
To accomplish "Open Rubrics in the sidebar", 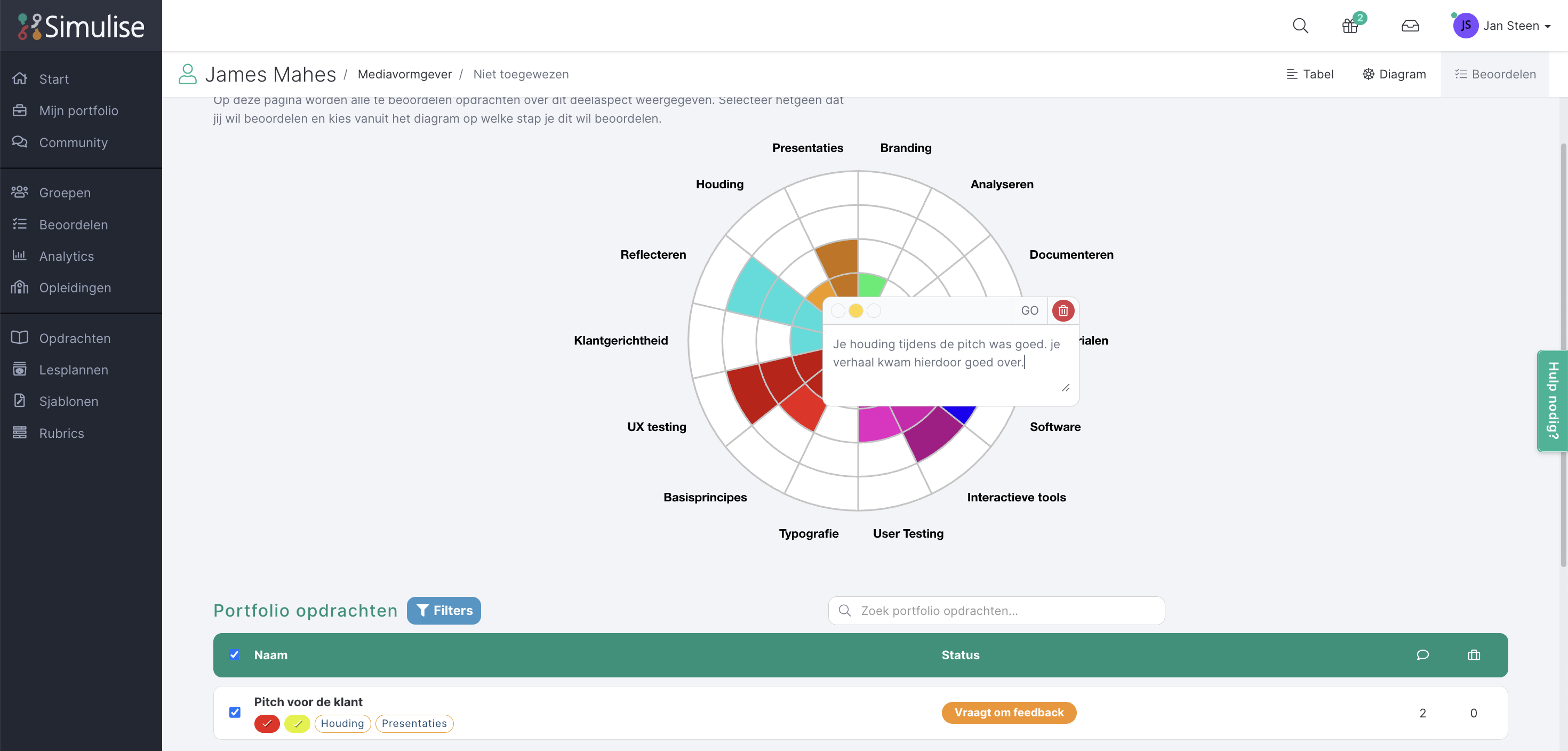I will pyautogui.click(x=61, y=433).
